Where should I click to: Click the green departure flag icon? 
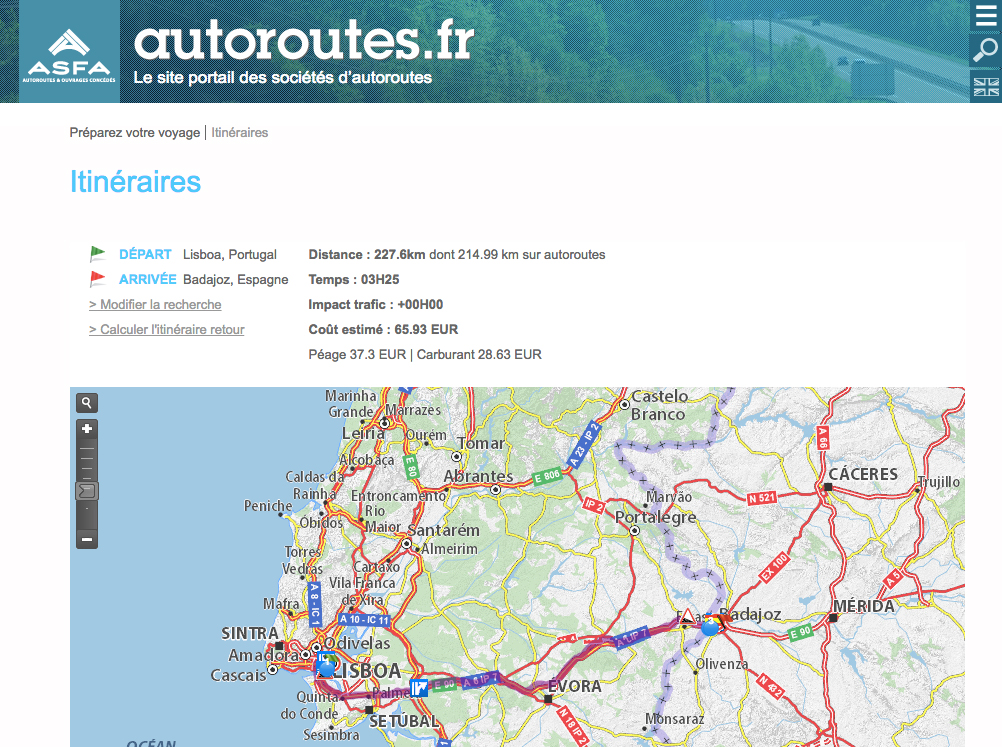[98, 254]
